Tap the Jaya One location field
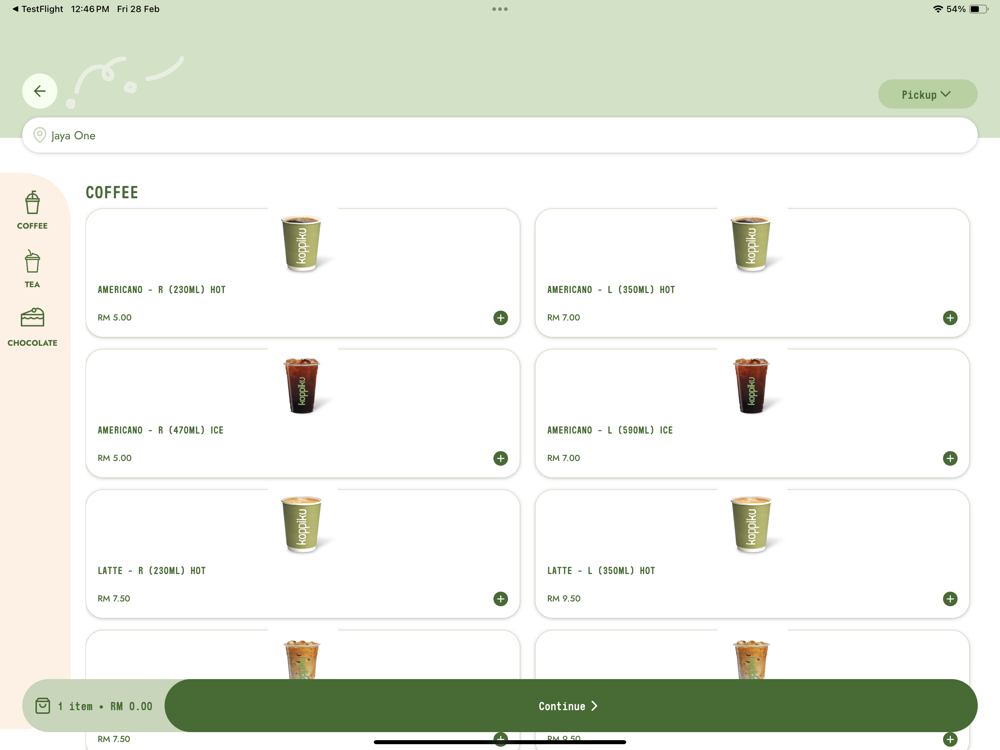The width and height of the screenshot is (1000, 750). click(500, 135)
